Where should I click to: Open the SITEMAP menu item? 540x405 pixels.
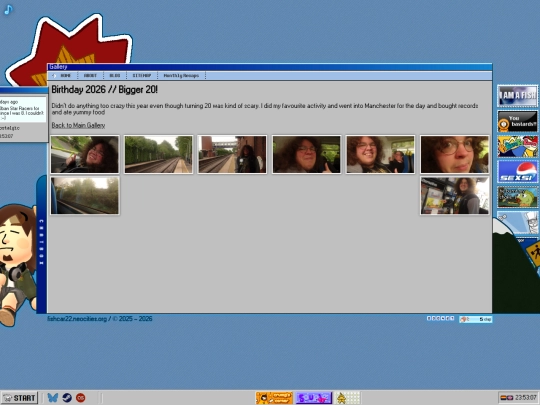tap(142, 75)
